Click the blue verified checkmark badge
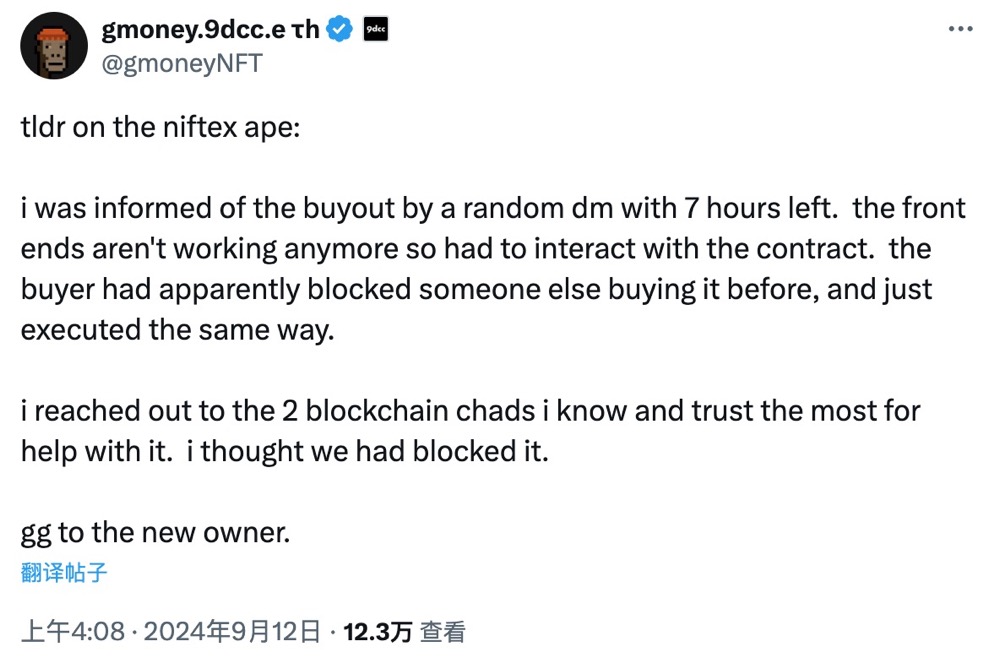Viewport: 1000px width, 669px height. coord(340,31)
